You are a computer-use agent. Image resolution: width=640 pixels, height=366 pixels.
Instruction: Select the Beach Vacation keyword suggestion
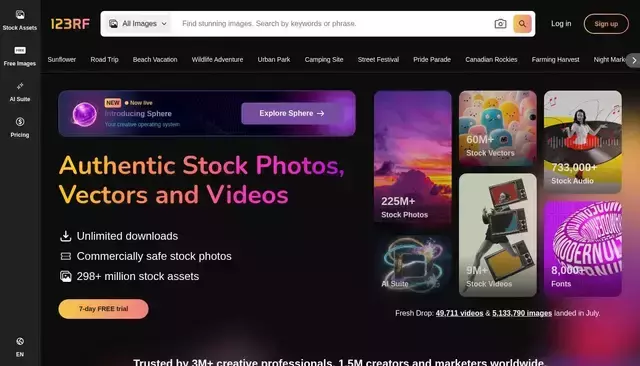(x=155, y=60)
